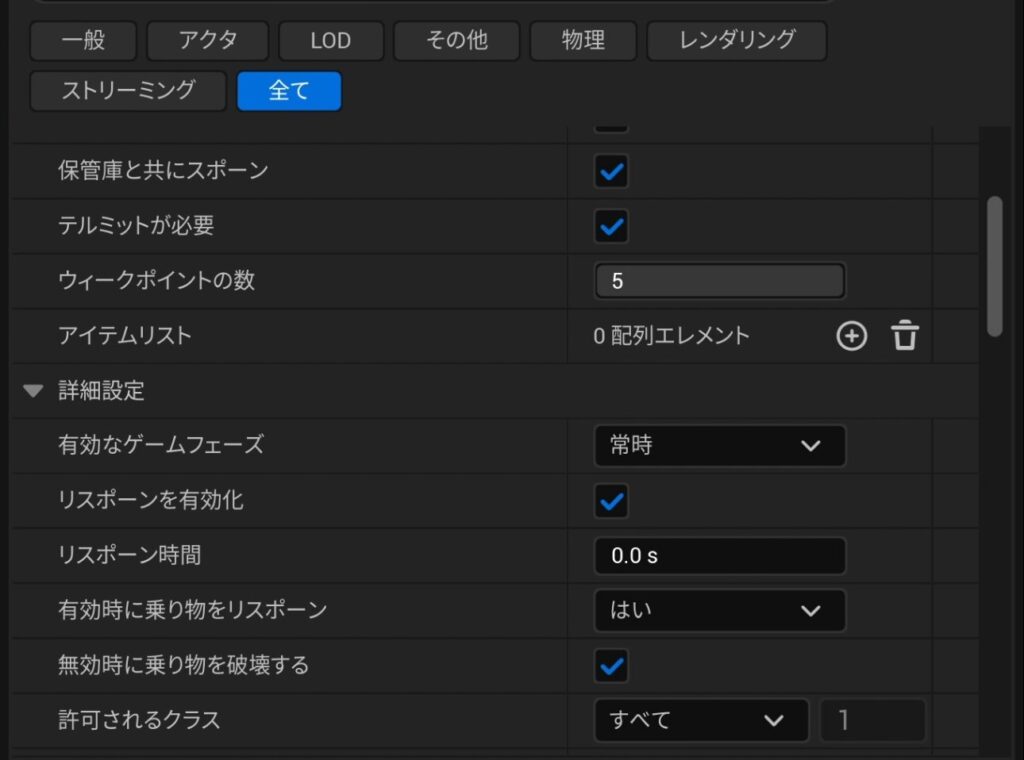Viewport: 1024px width, 760px height.
Task: Uncheck the テルミットが必要 checkbox
Action: (611, 226)
